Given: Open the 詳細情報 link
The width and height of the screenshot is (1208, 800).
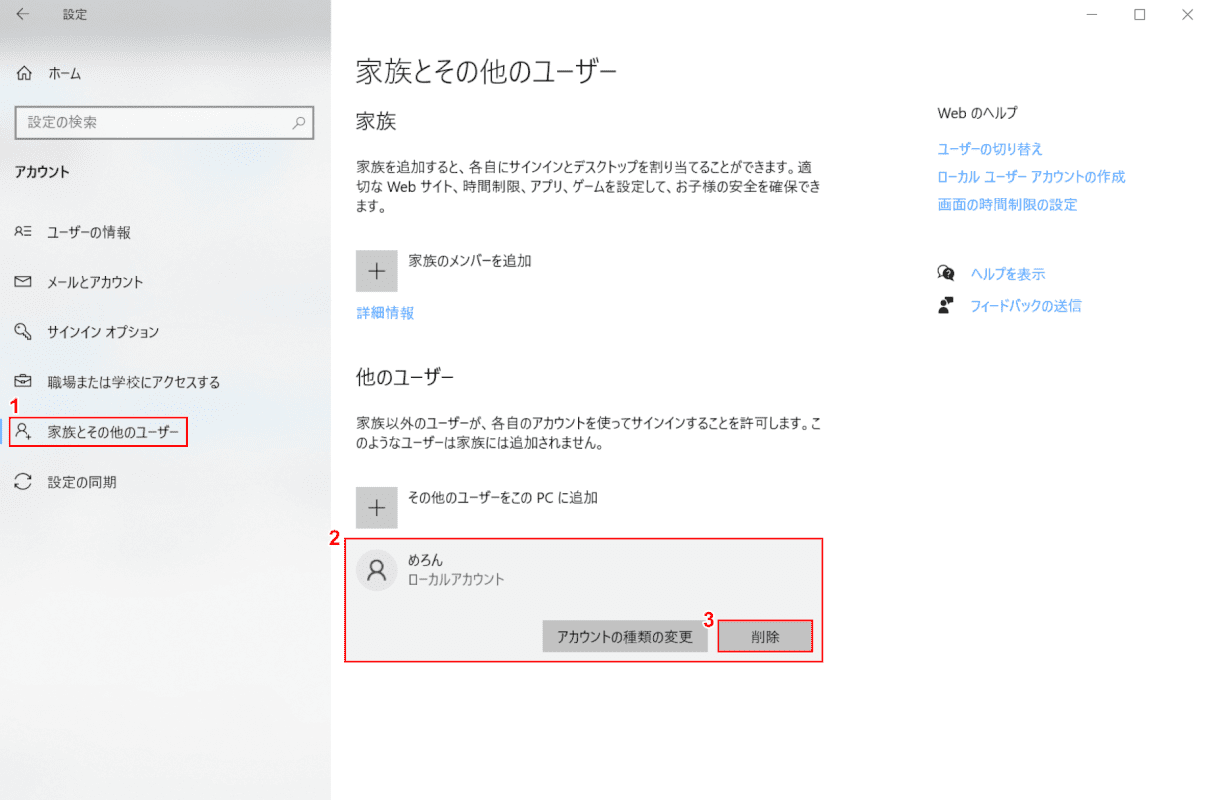Looking at the screenshot, I should click(x=385, y=313).
